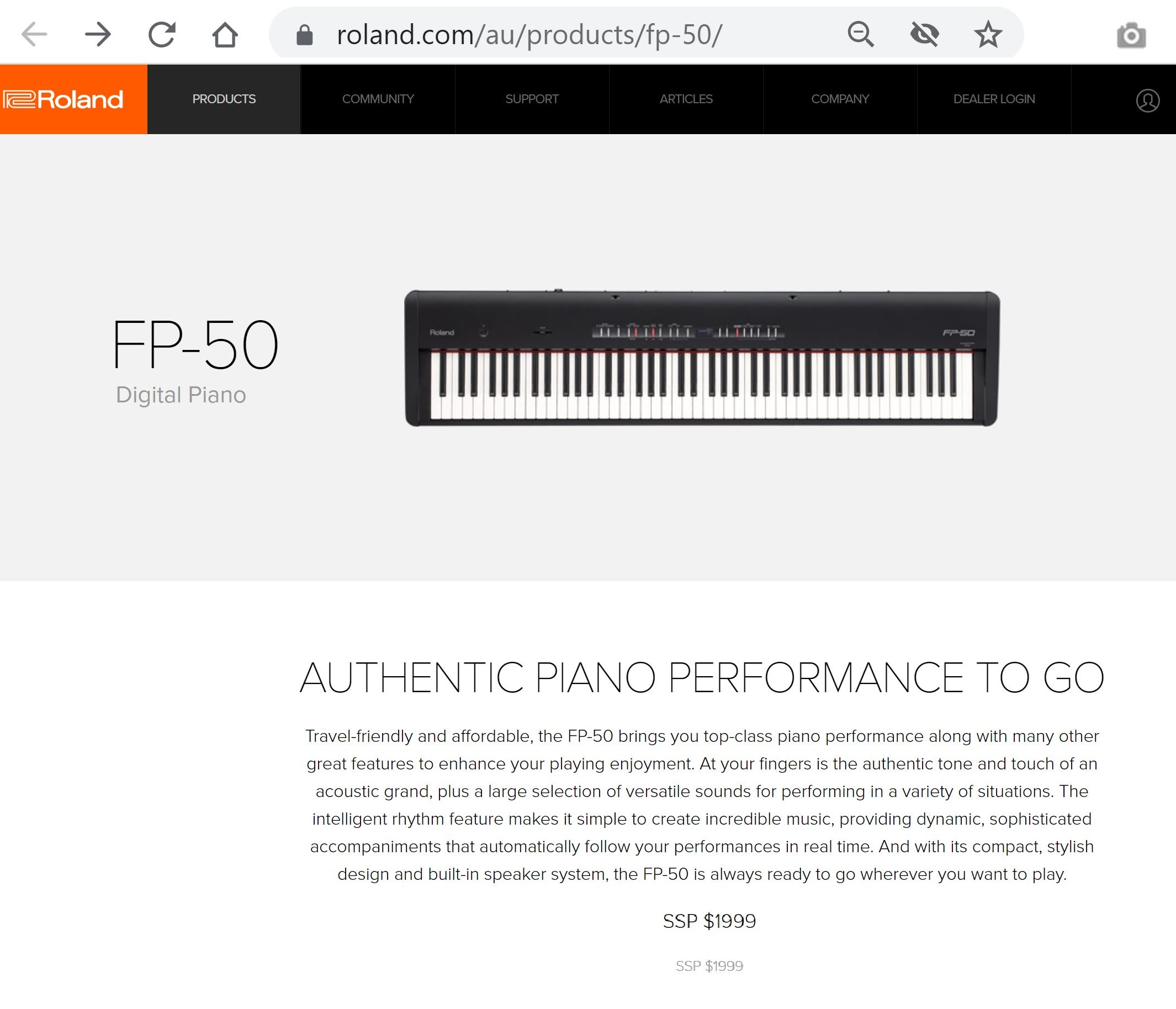
Task: Toggle the crossed-eye tracking protection icon
Action: click(x=925, y=34)
